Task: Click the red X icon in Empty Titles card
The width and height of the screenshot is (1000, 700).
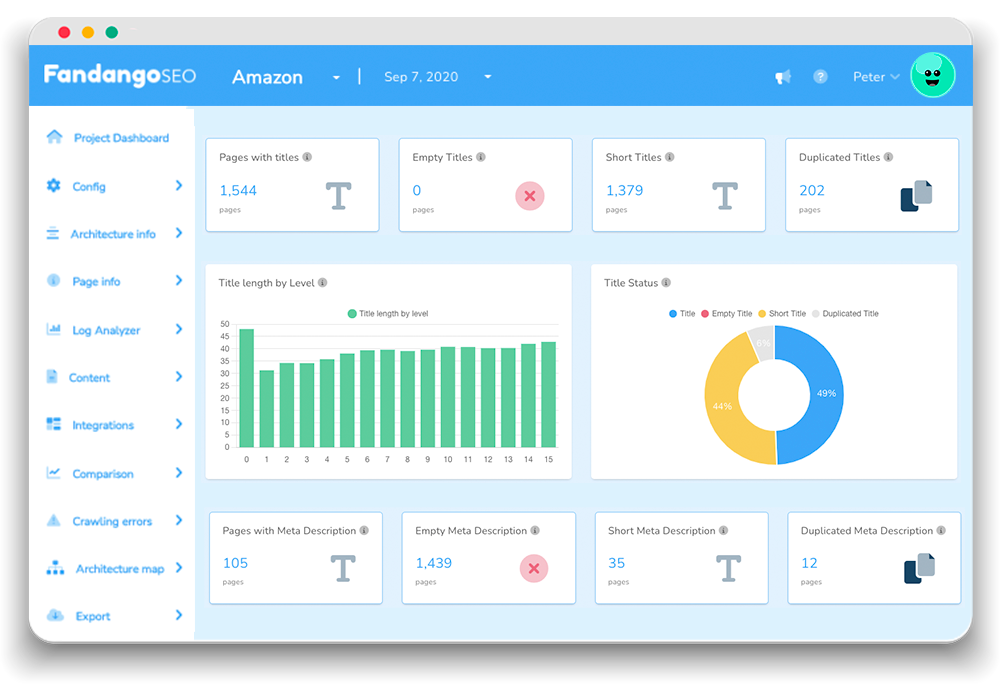Action: pyautogui.click(x=530, y=196)
